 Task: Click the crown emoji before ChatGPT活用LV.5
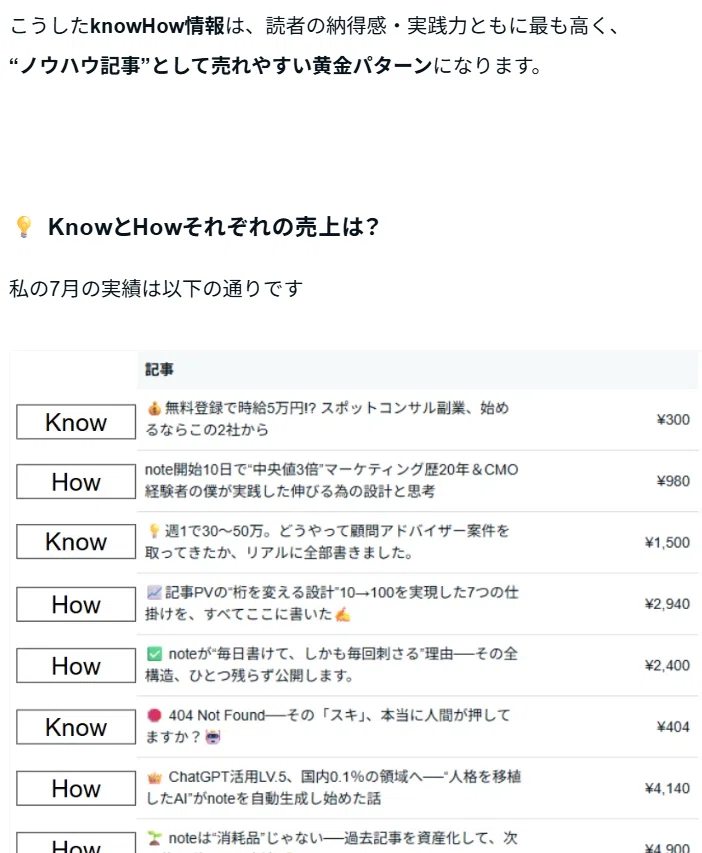(155, 777)
